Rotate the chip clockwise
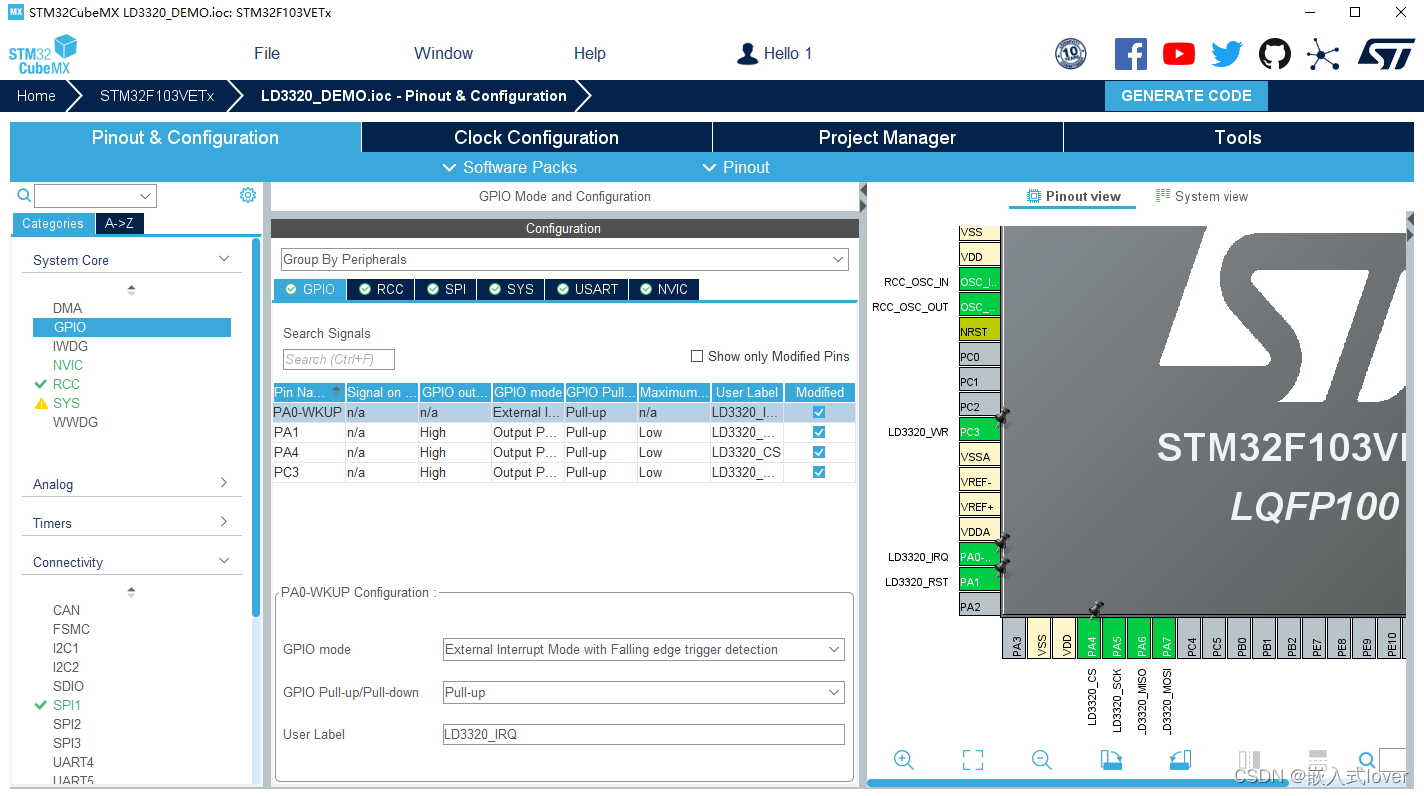Viewport: 1424px width, 796px height. pos(1111,760)
